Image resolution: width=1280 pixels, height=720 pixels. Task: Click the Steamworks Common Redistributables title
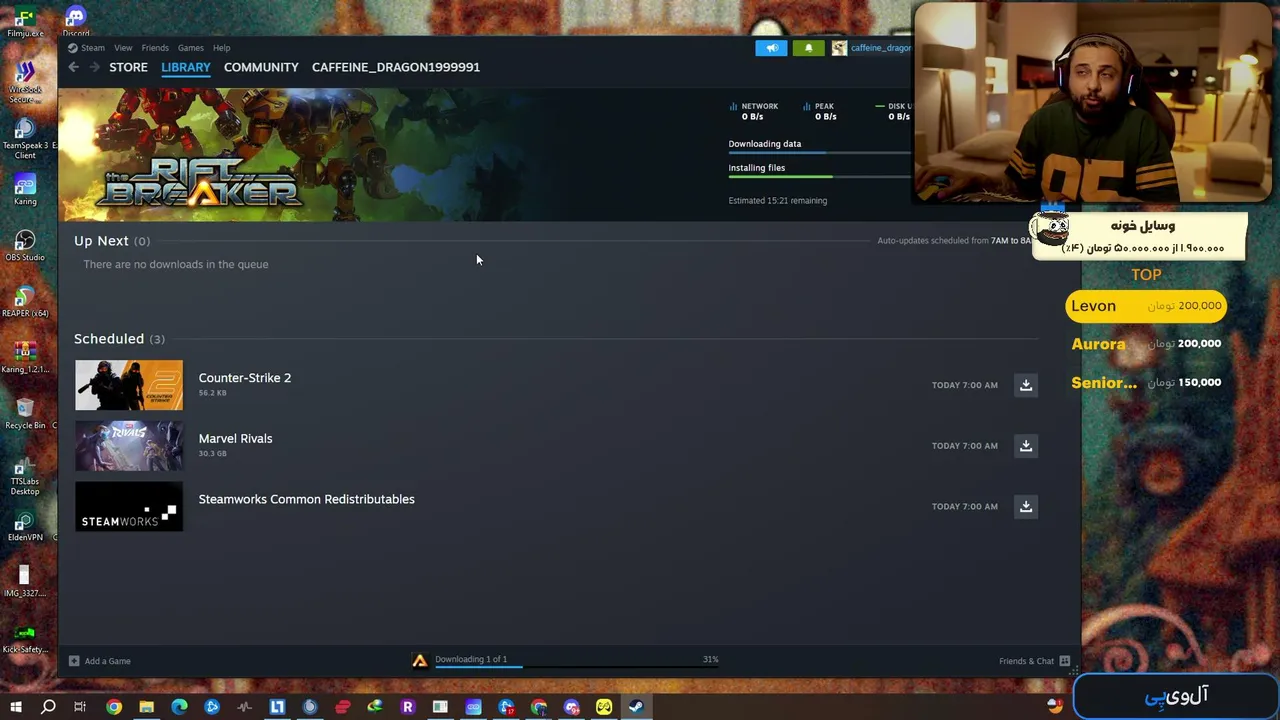point(306,499)
